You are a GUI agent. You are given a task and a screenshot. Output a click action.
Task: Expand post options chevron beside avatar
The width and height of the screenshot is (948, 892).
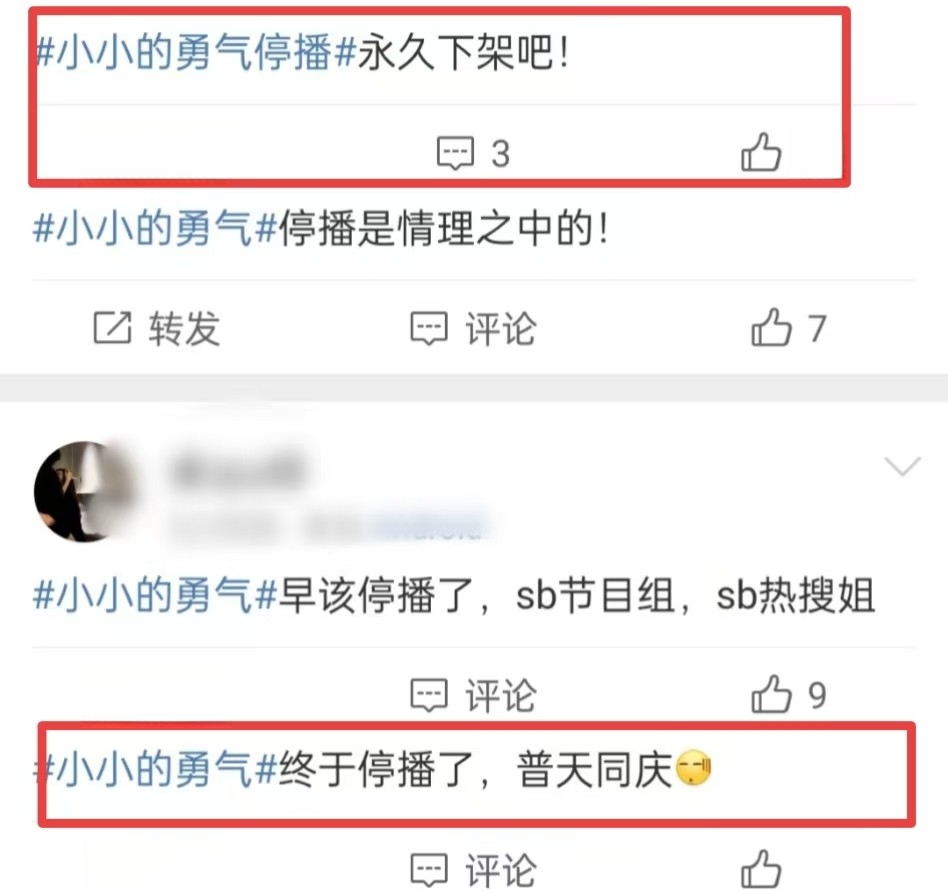902,466
